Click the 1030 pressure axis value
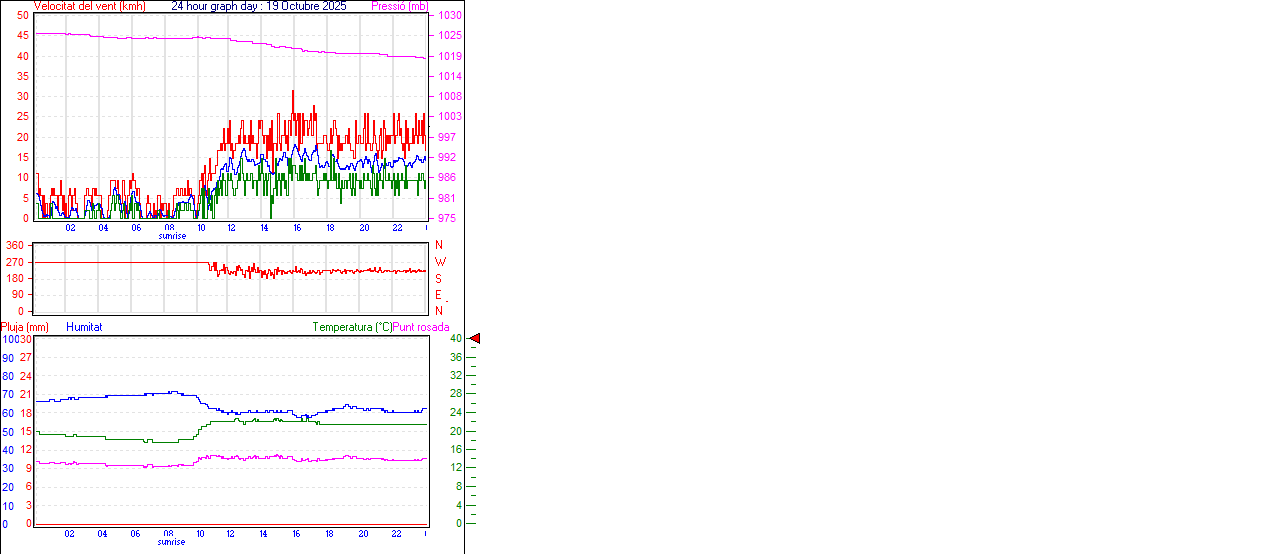 (449, 16)
